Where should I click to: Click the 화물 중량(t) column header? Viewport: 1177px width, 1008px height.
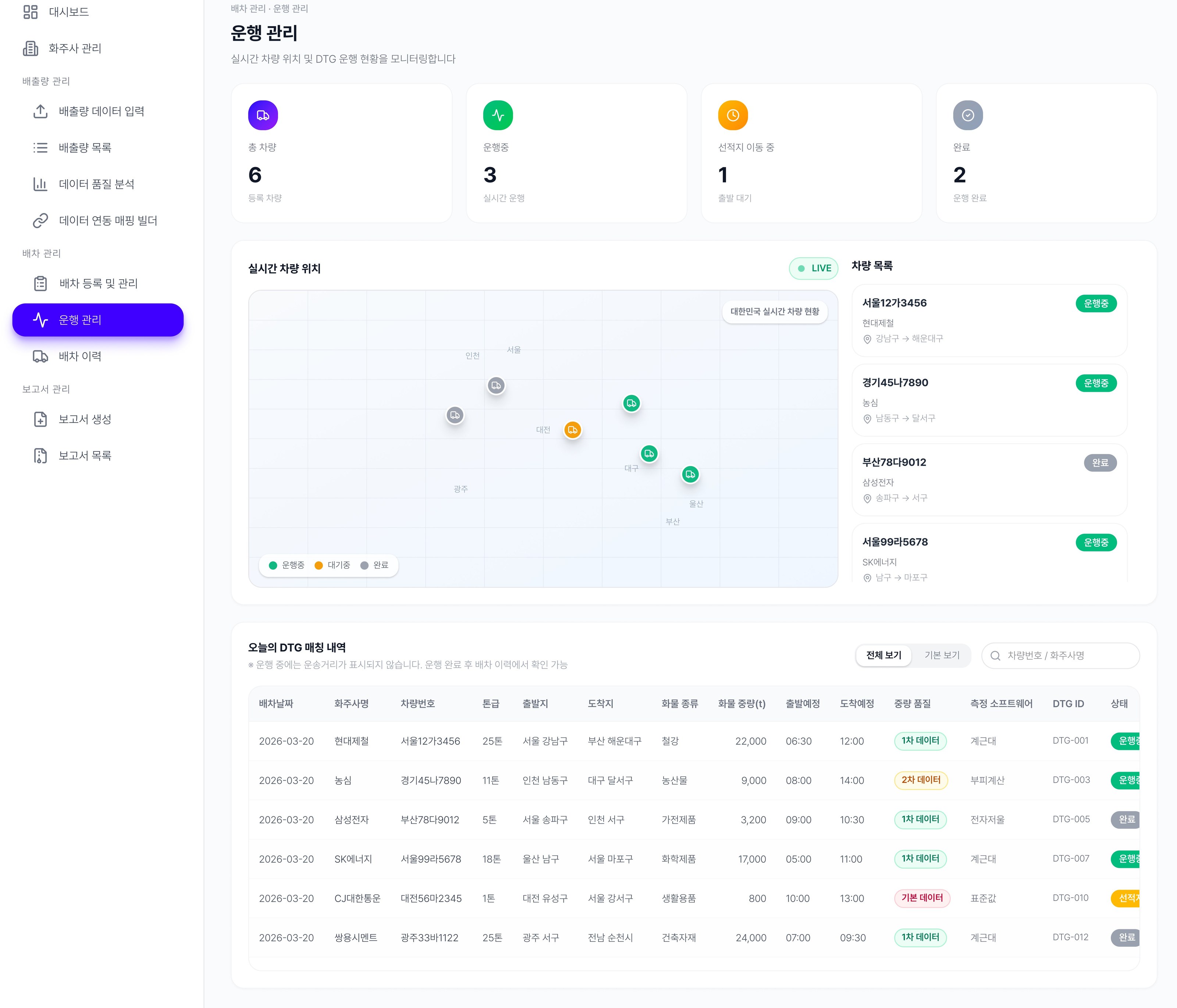[x=741, y=703]
